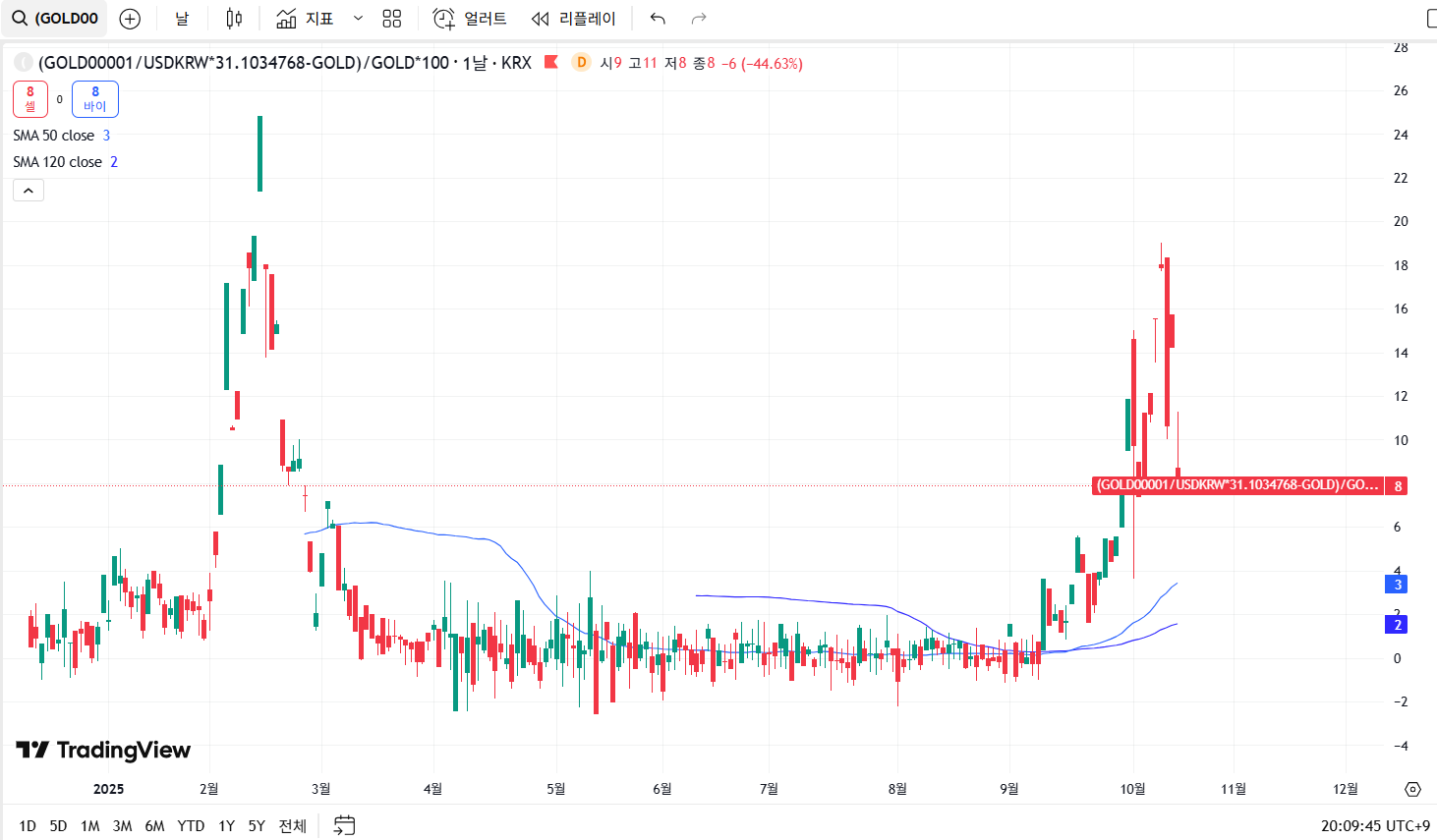Expand the favorite indicators chevron

[x=358, y=19]
